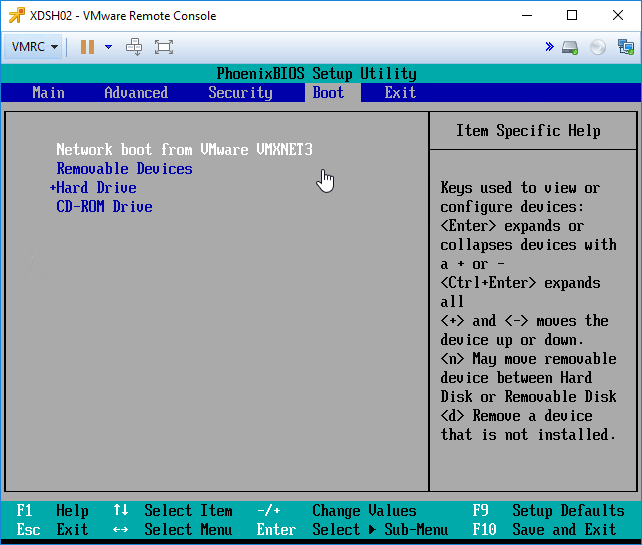The height and width of the screenshot is (545, 642).
Task: Switch to the Main BIOS tab
Action: (x=48, y=93)
